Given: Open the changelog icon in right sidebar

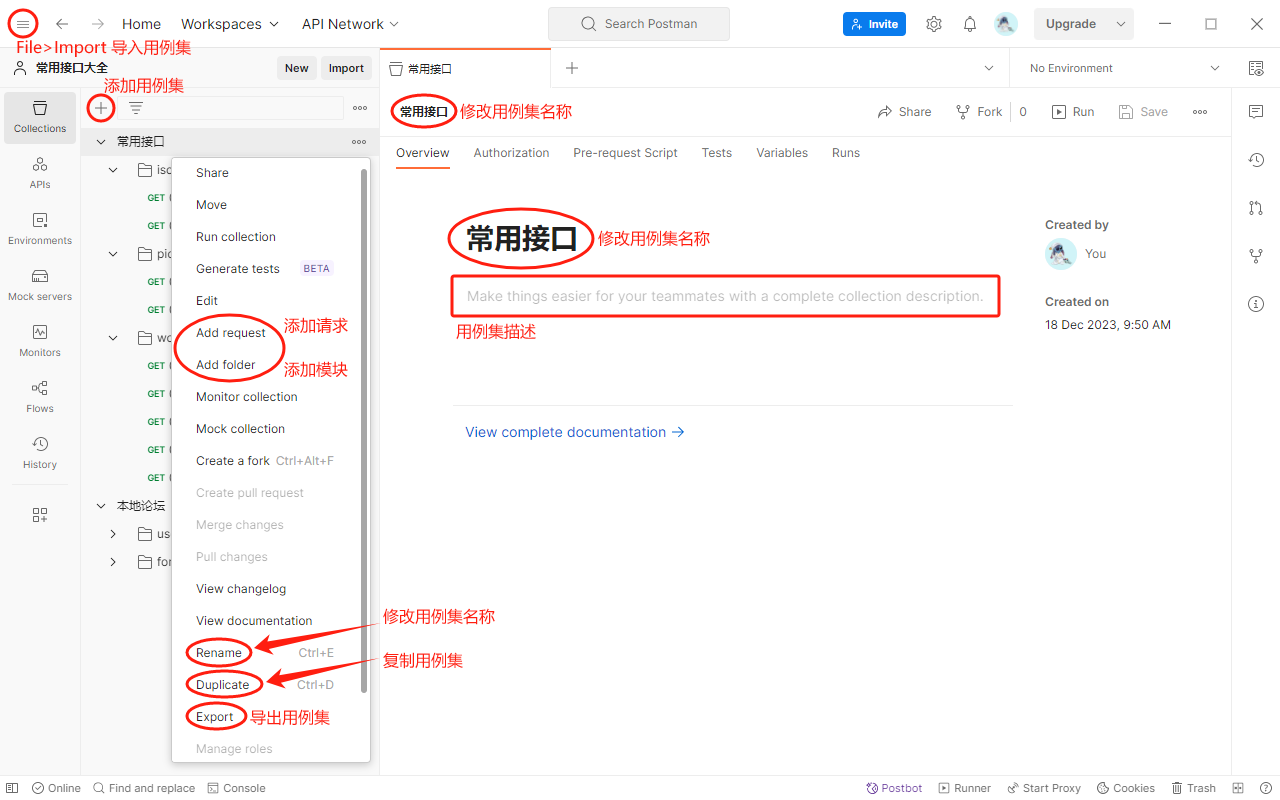Looking at the screenshot, I should [1256, 160].
